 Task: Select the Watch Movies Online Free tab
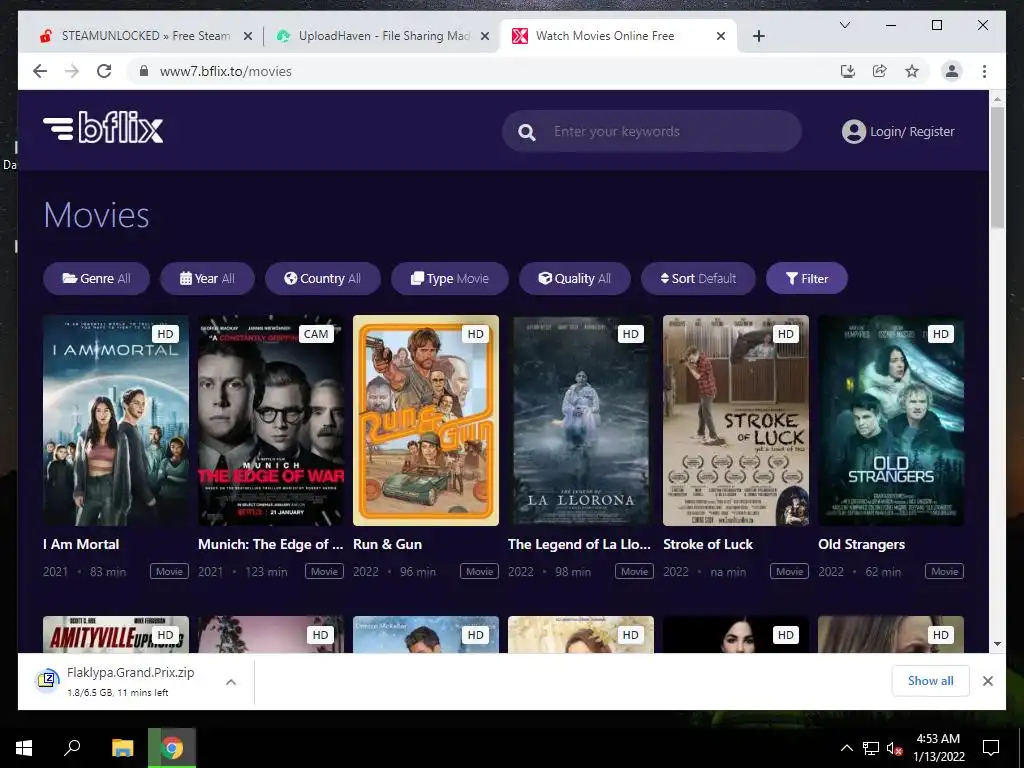(618, 36)
